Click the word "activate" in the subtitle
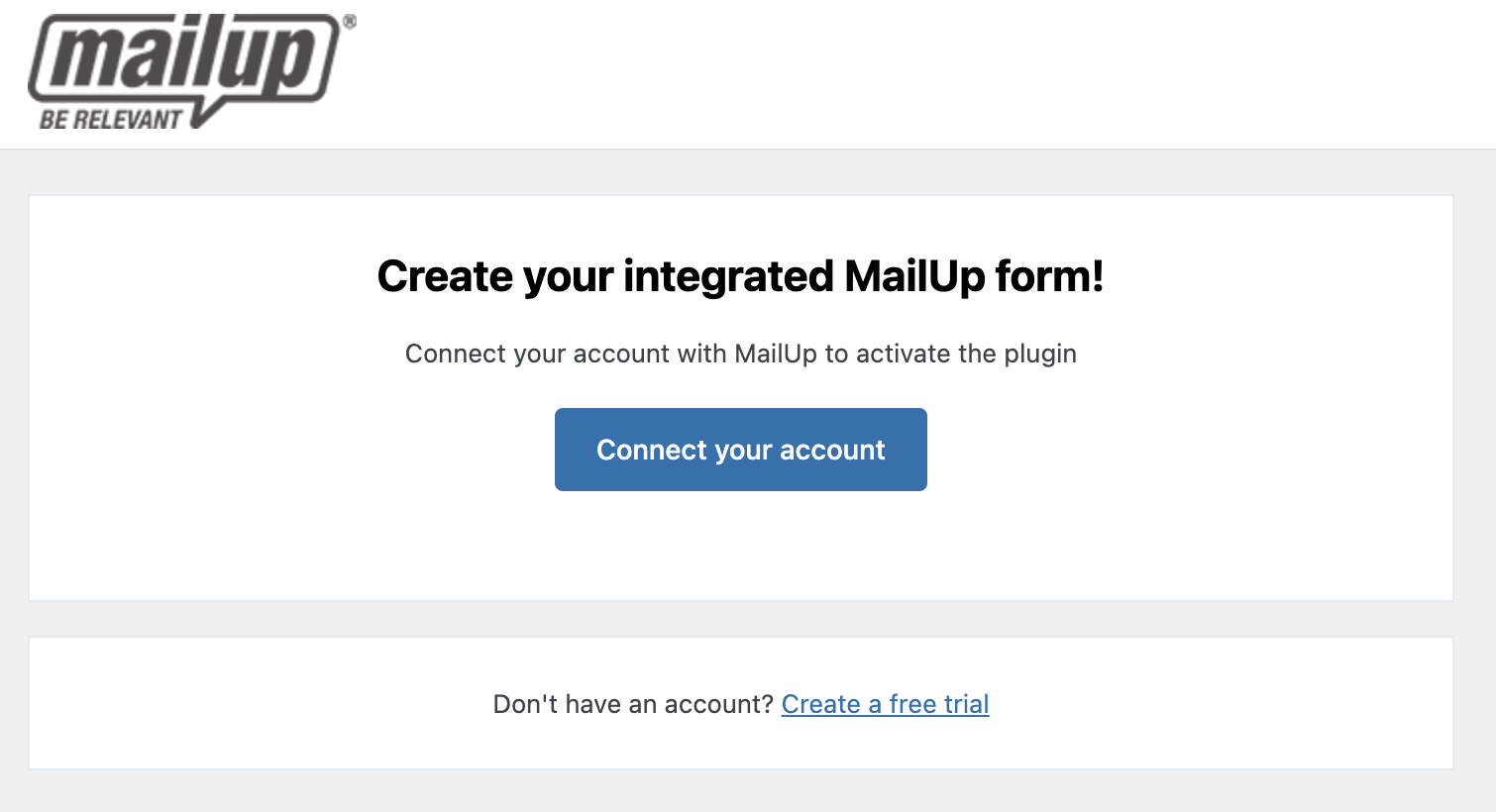This screenshot has width=1496, height=812. [902, 354]
